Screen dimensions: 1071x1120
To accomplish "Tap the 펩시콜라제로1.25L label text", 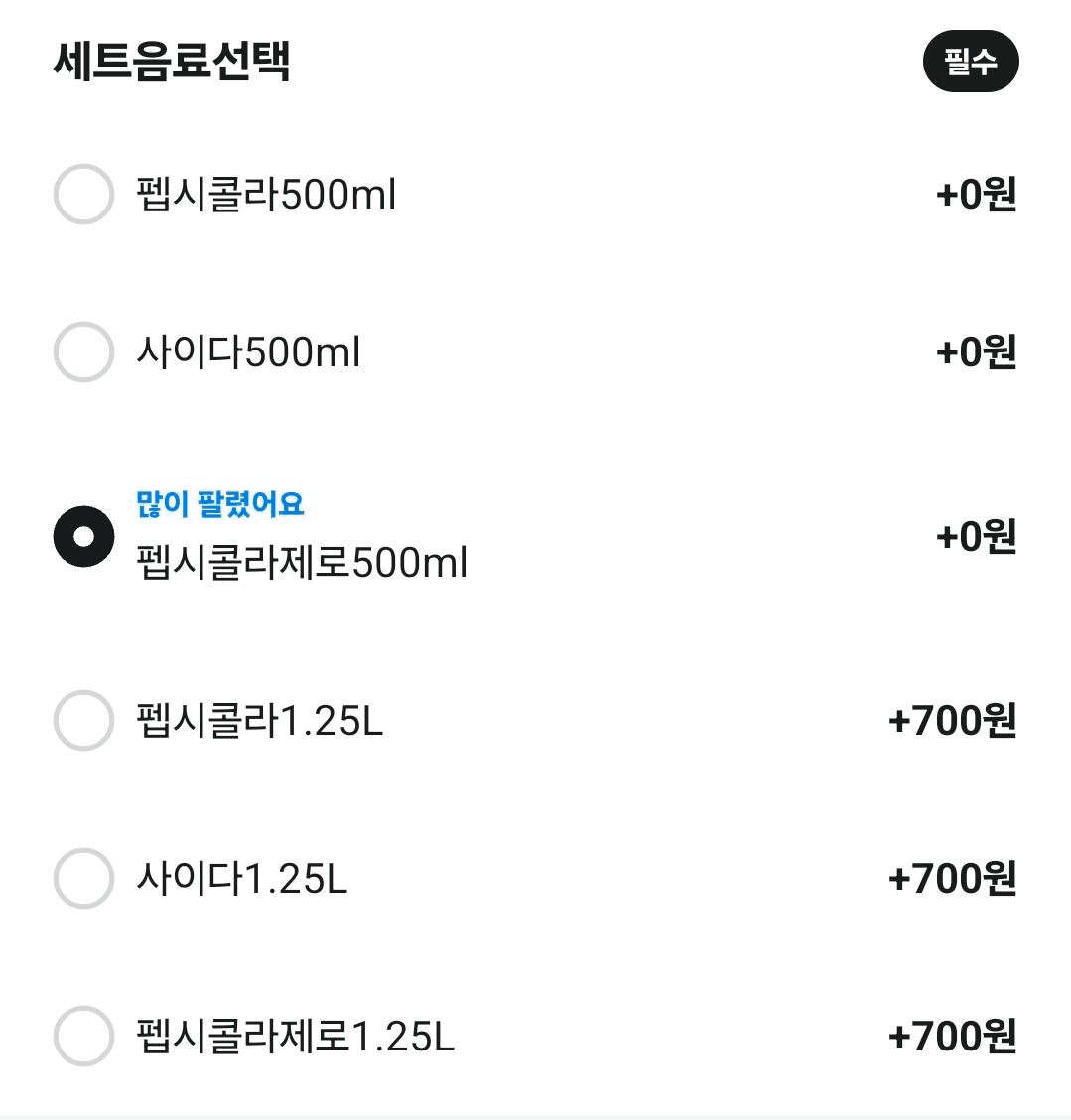I will click(x=295, y=1037).
